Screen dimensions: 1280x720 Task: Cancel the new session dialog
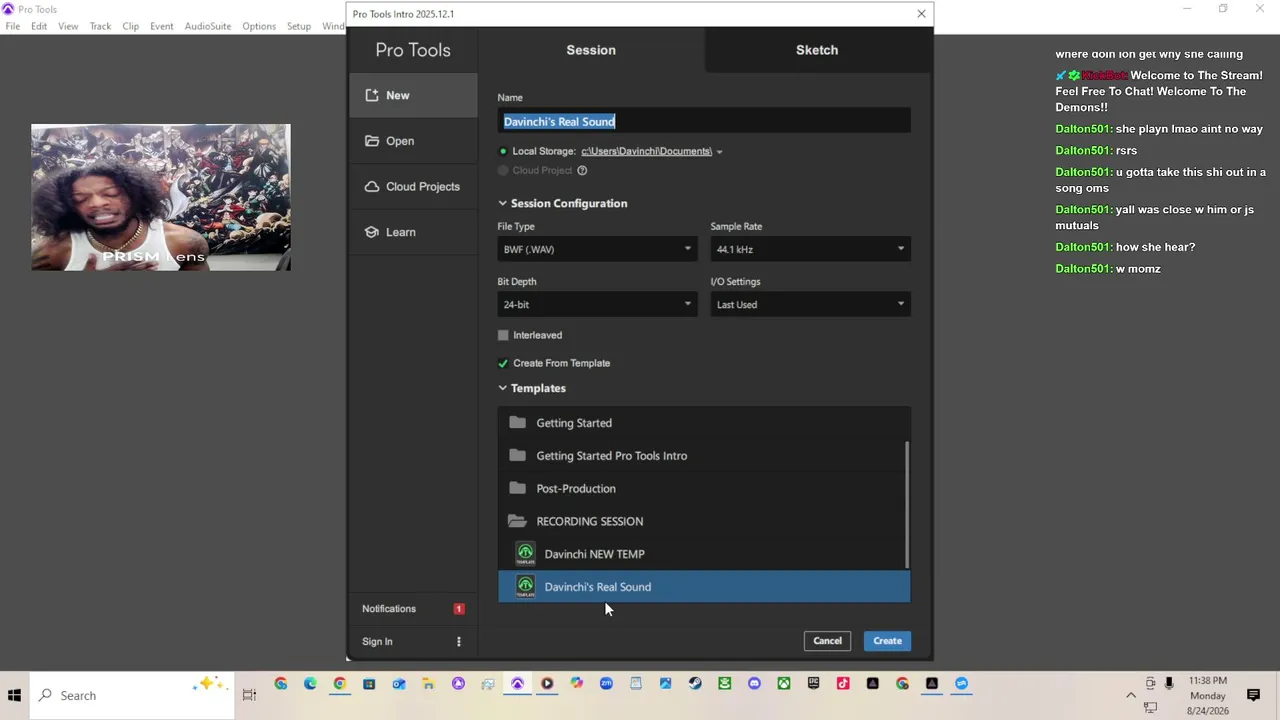[827, 641]
